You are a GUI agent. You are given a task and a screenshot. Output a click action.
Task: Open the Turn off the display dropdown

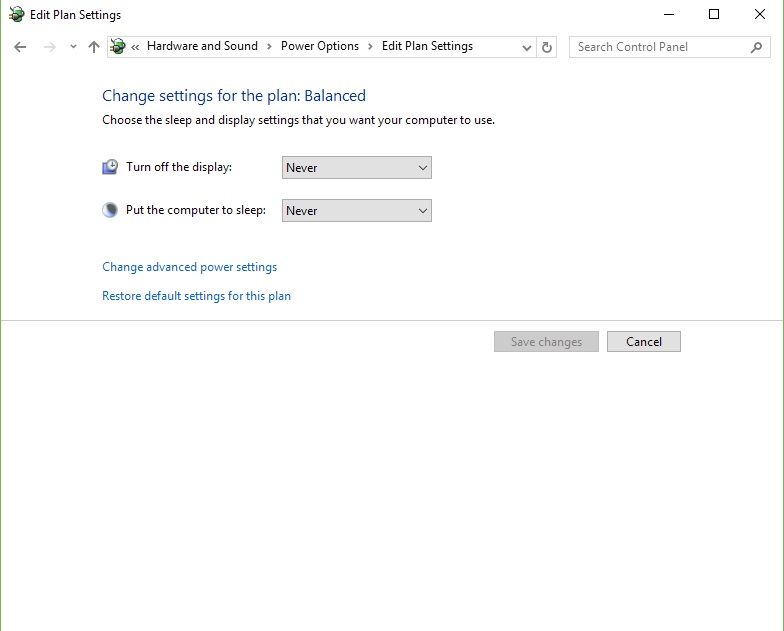pos(356,168)
